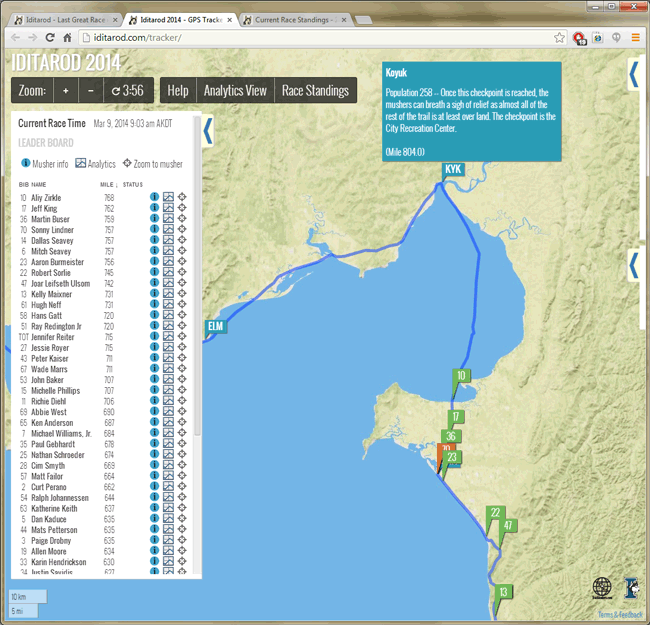Zoom to musher John Baker
Viewport: 650px width, 625px height.
tap(182, 379)
